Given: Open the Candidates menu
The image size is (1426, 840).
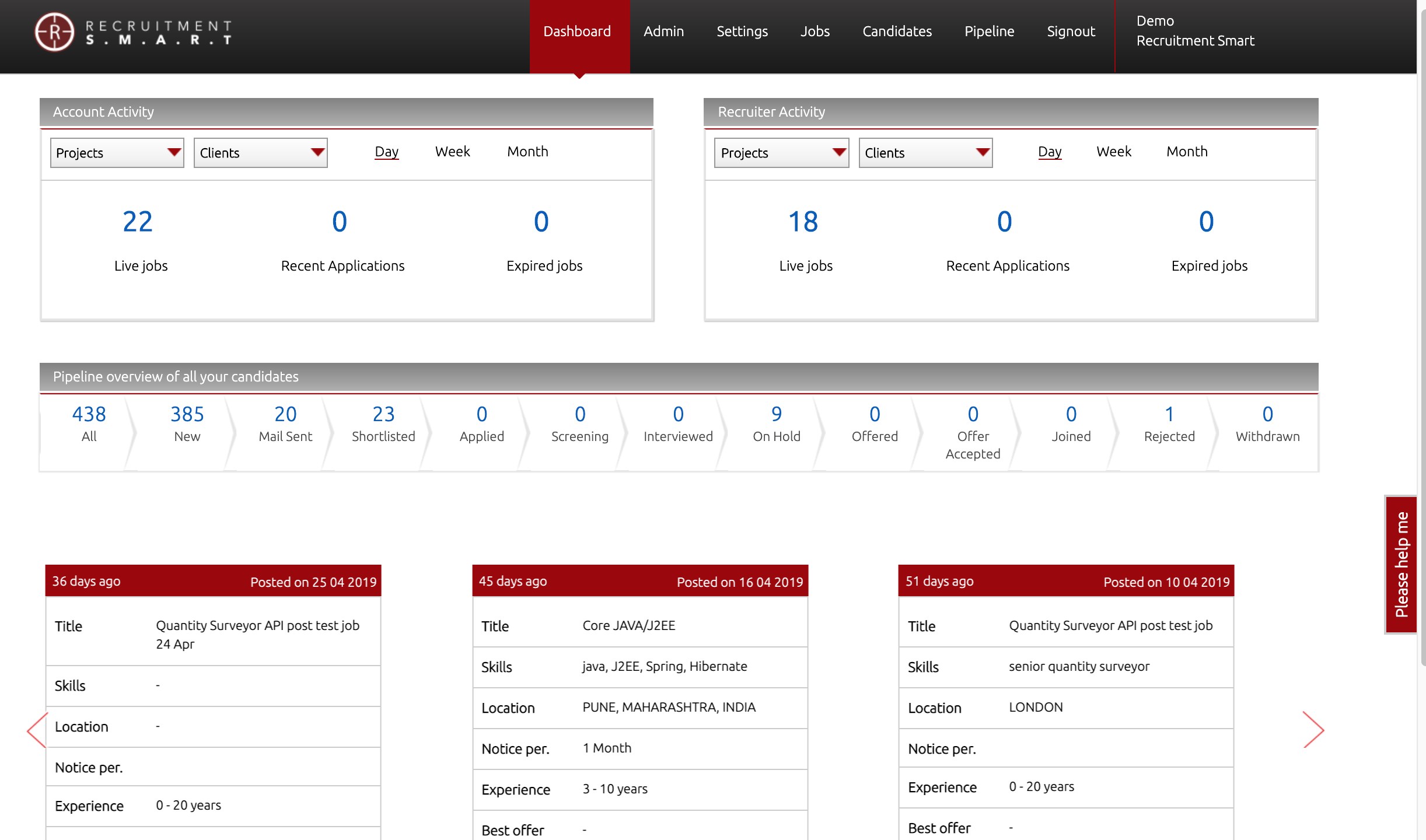Looking at the screenshot, I should 897,32.
